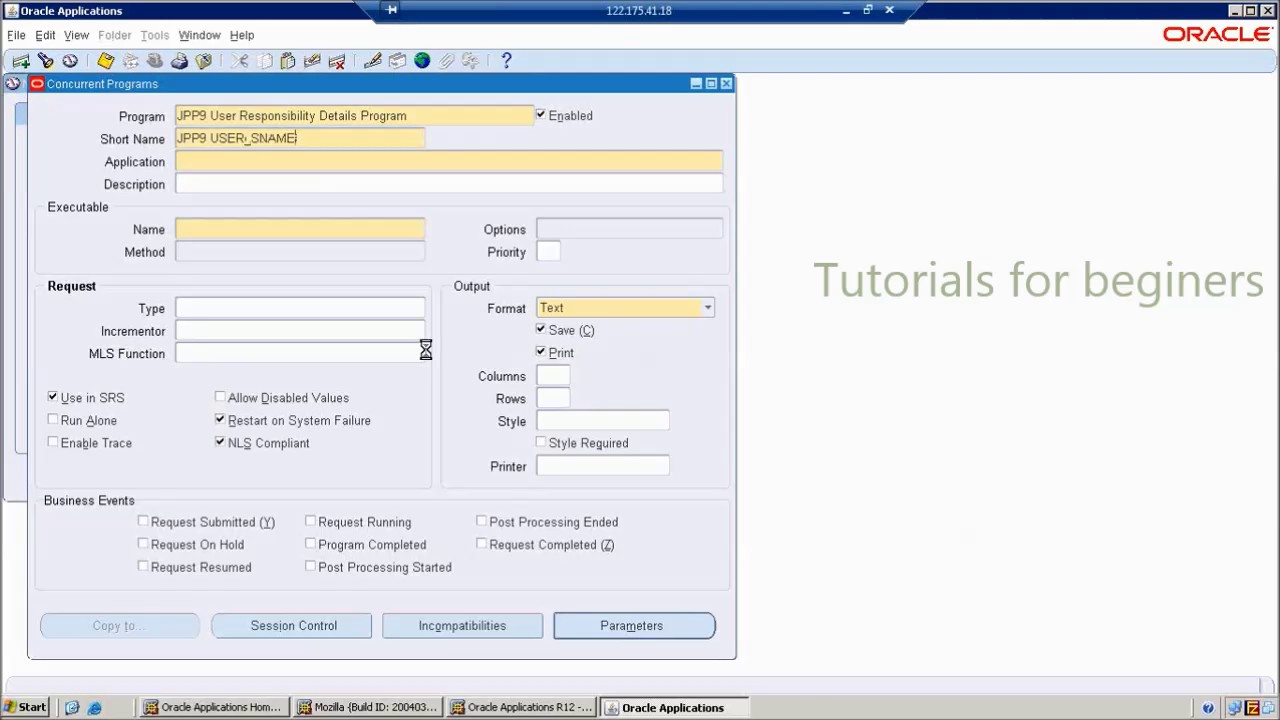The image size is (1280, 720).
Task: Click the Short Name field
Action: coord(300,138)
